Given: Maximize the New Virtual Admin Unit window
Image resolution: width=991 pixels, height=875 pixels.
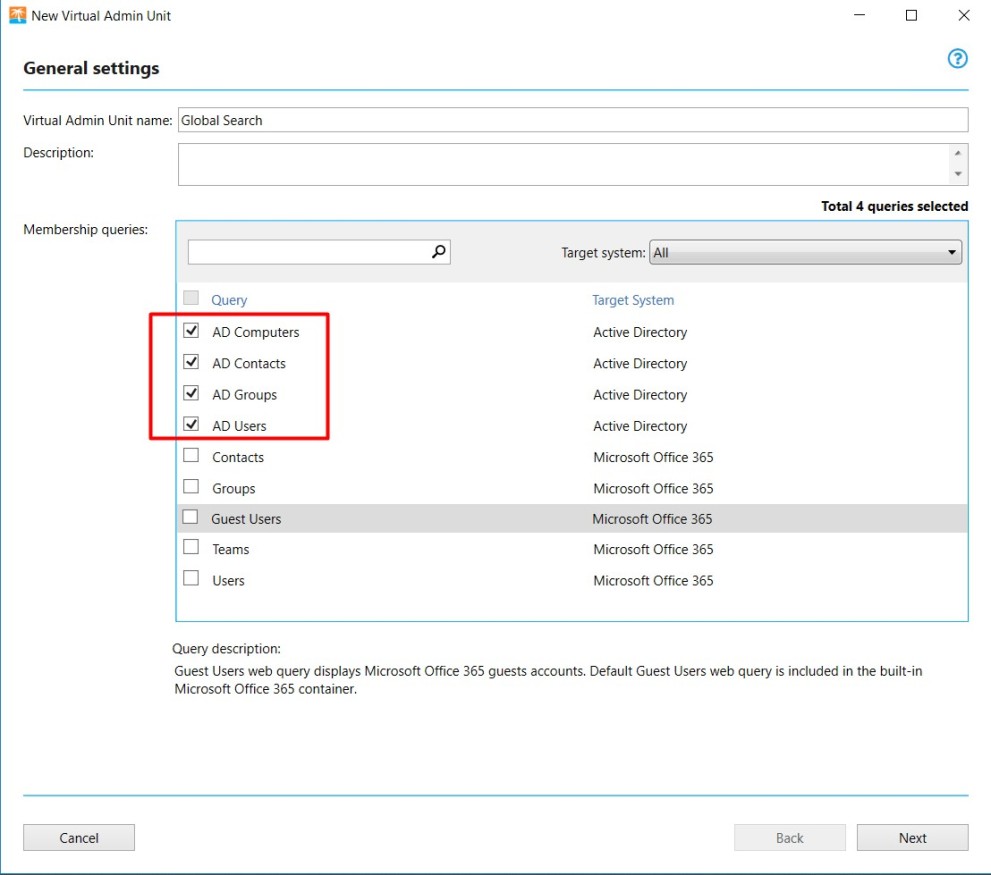Looking at the screenshot, I should (911, 15).
